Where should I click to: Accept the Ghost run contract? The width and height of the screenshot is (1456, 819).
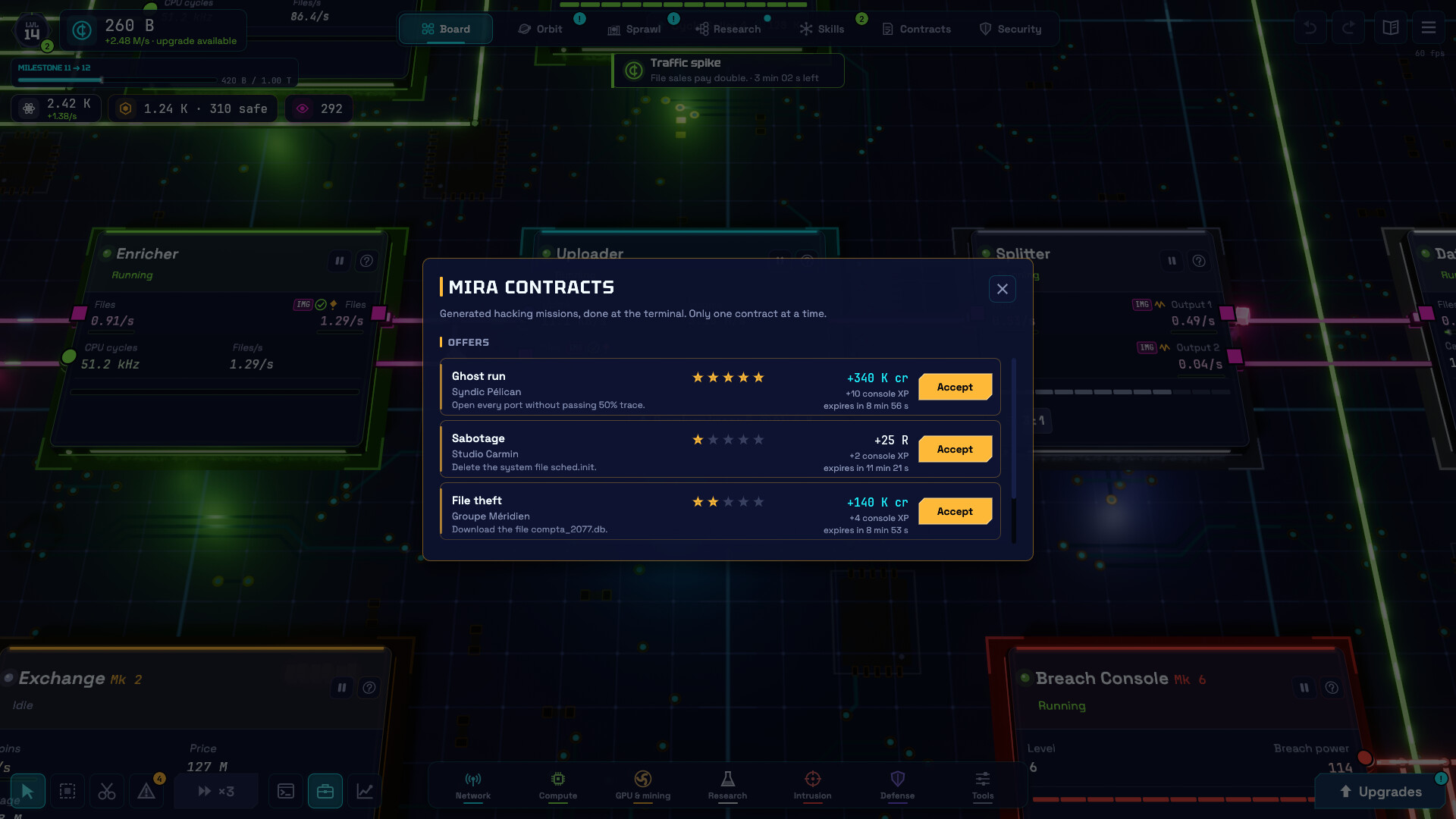click(955, 387)
